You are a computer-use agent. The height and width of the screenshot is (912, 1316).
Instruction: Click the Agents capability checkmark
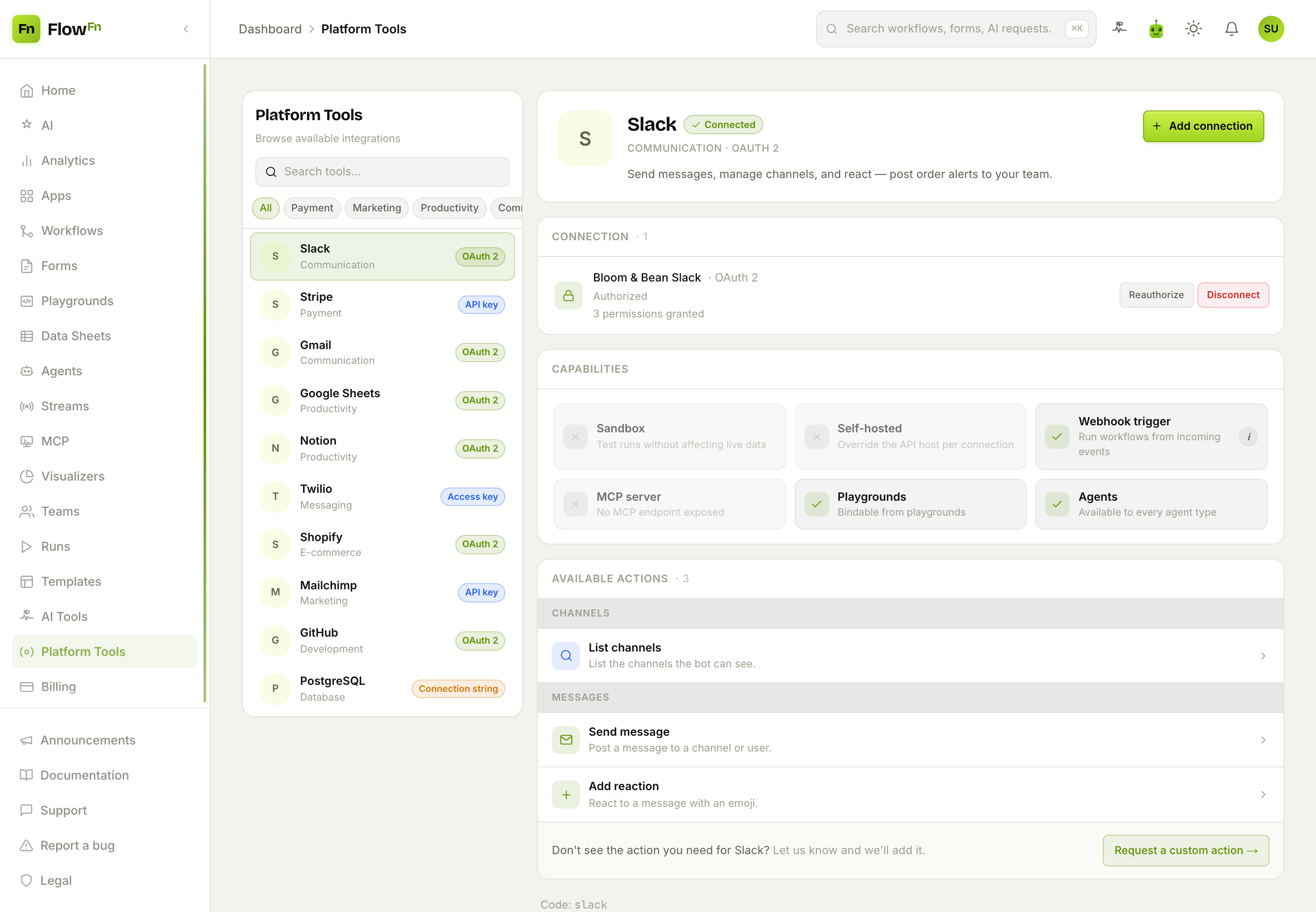click(x=1057, y=504)
